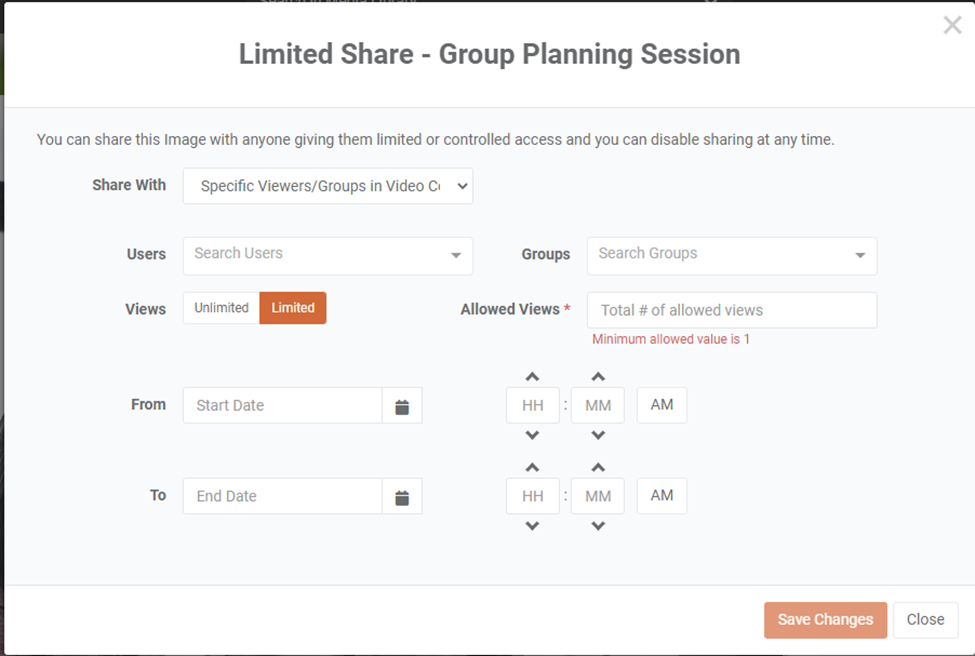The height and width of the screenshot is (656, 975).
Task: Increase the To time hours
Action: point(532,467)
